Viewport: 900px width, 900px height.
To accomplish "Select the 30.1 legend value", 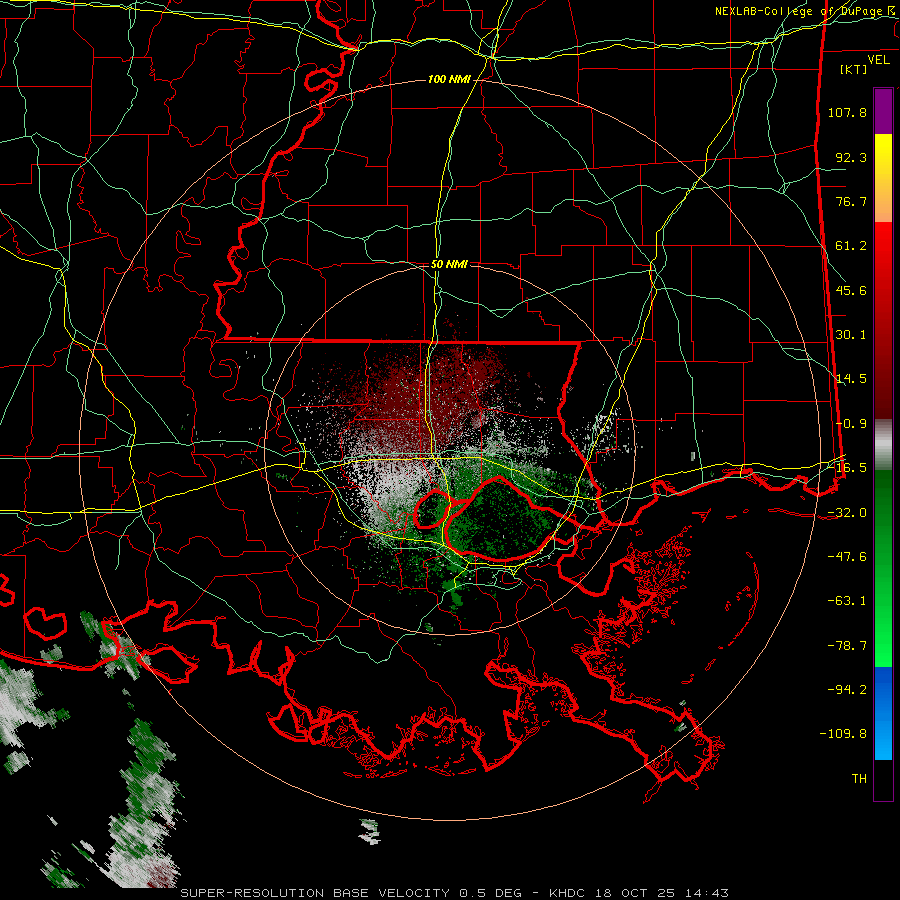I will tap(851, 335).
